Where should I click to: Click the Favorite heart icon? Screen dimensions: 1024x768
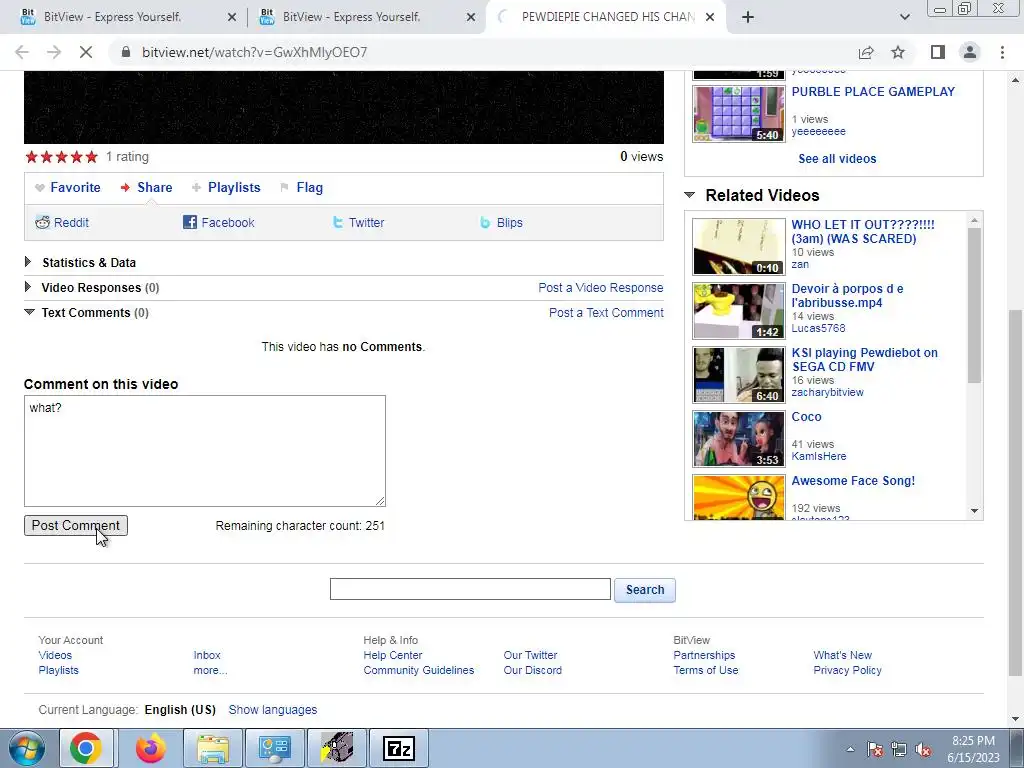[x=40, y=187]
